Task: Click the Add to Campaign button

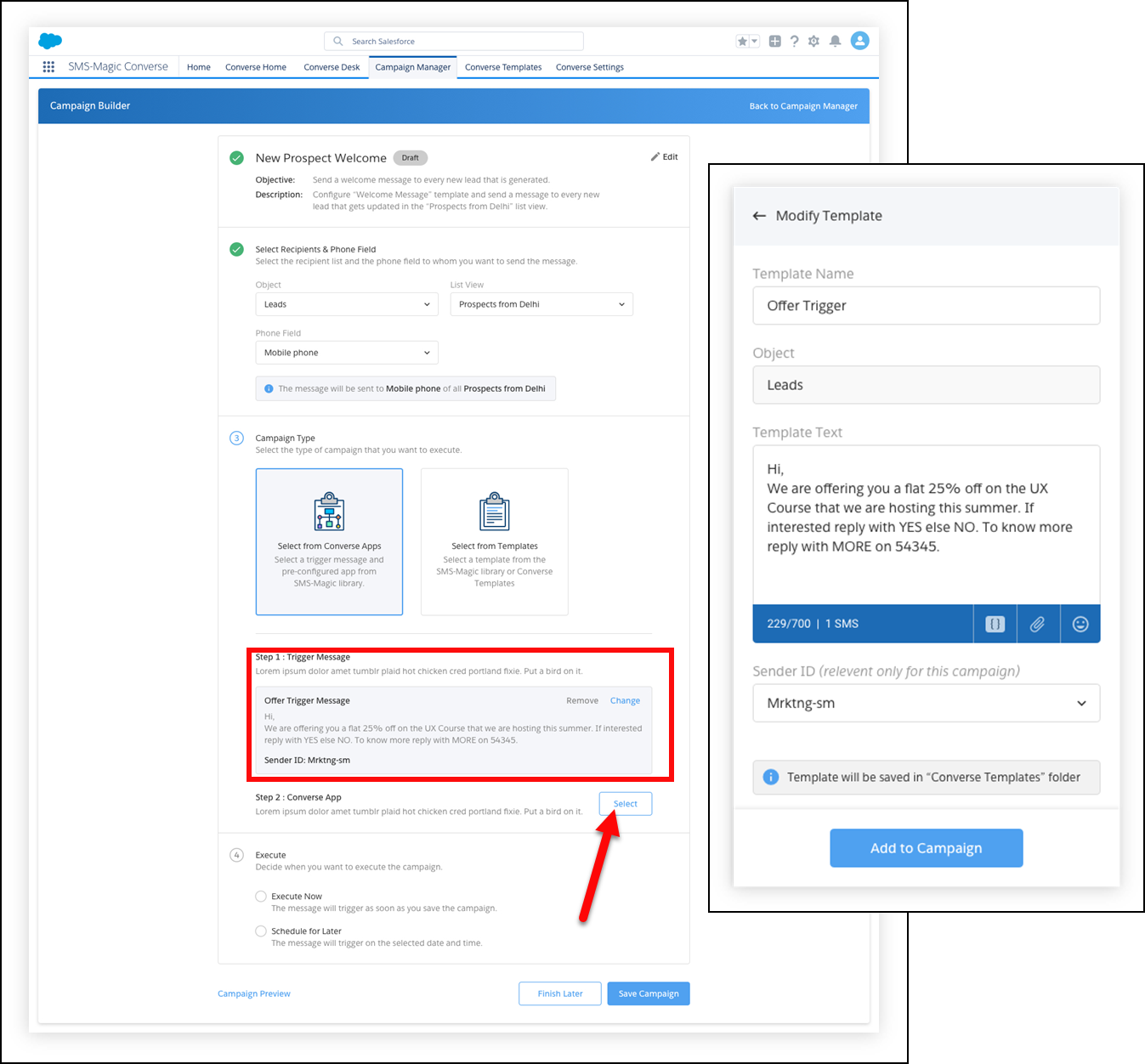Action: point(927,848)
